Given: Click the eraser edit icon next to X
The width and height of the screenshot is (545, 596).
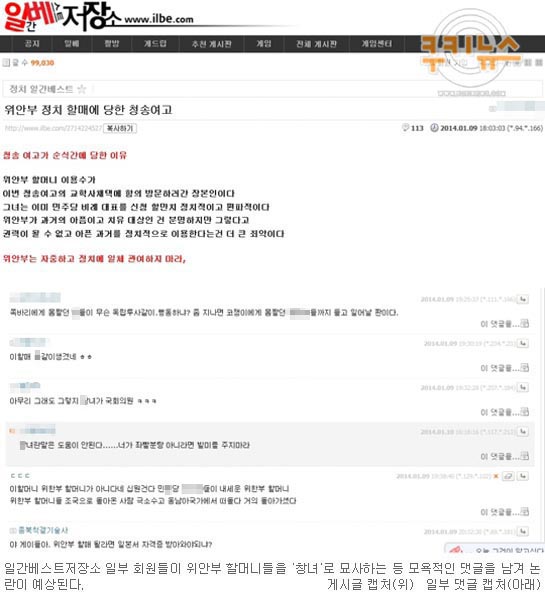Looking at the screenshot, I should 508,476.
